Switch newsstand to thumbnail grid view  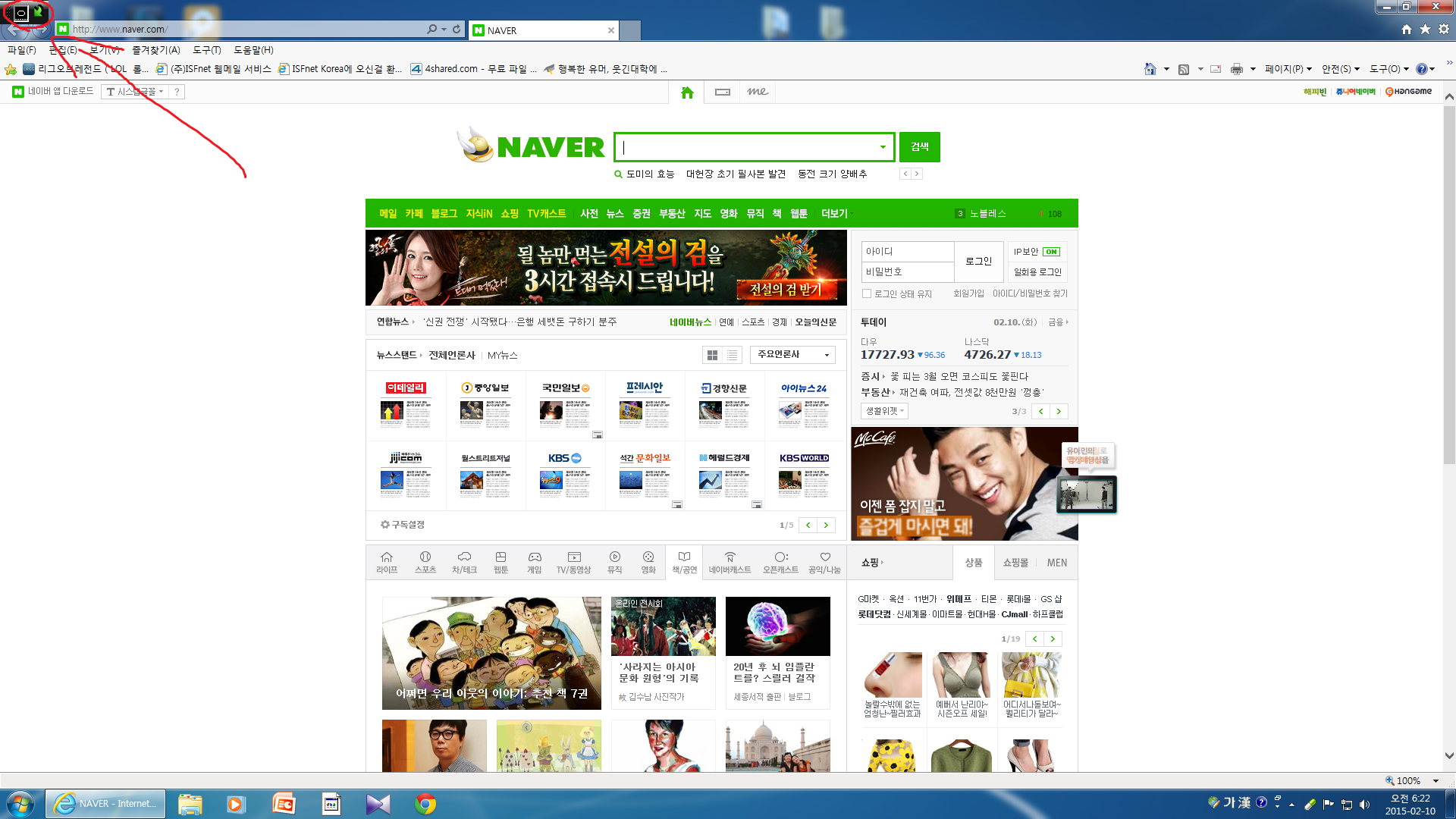tap(712, 355)
